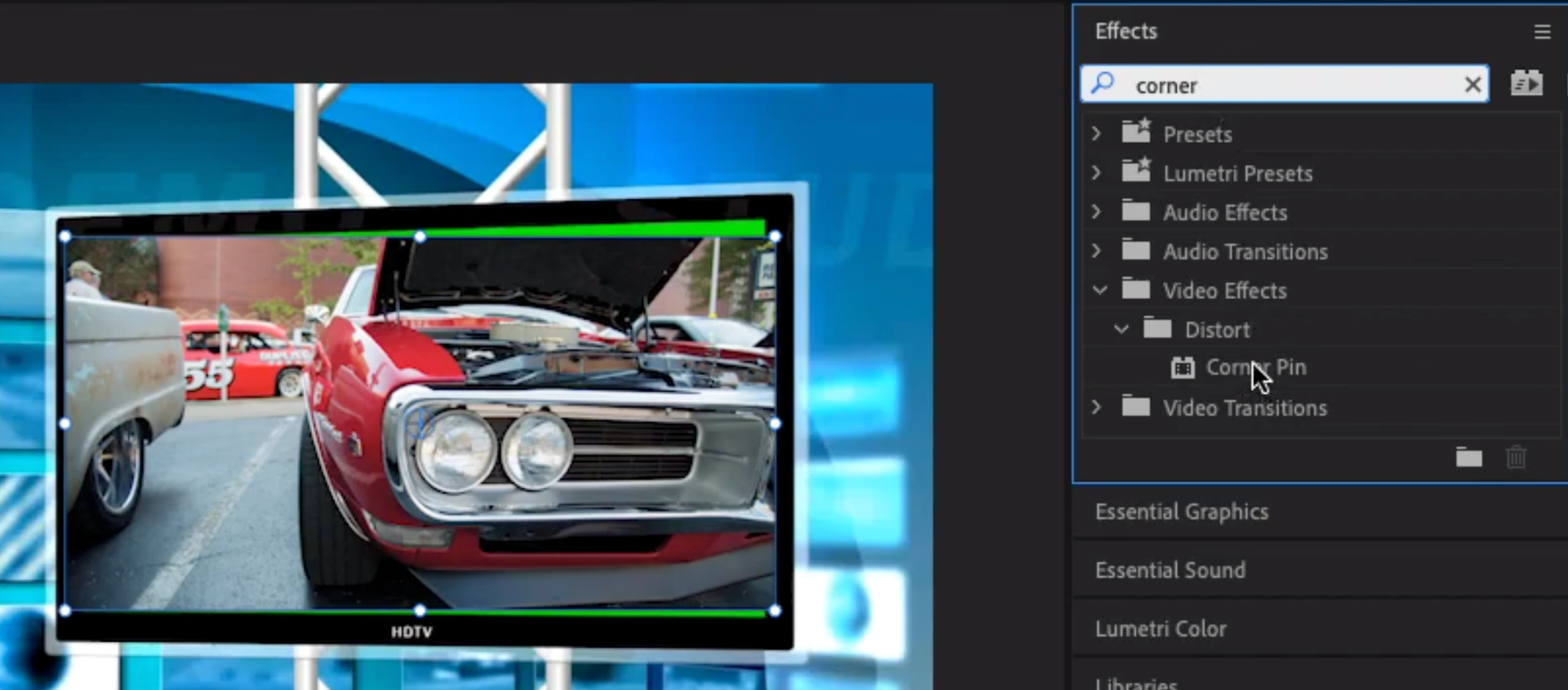Click the red car clip in monitor
This screenshot has height=690, width=1568.
click(420, 423)
